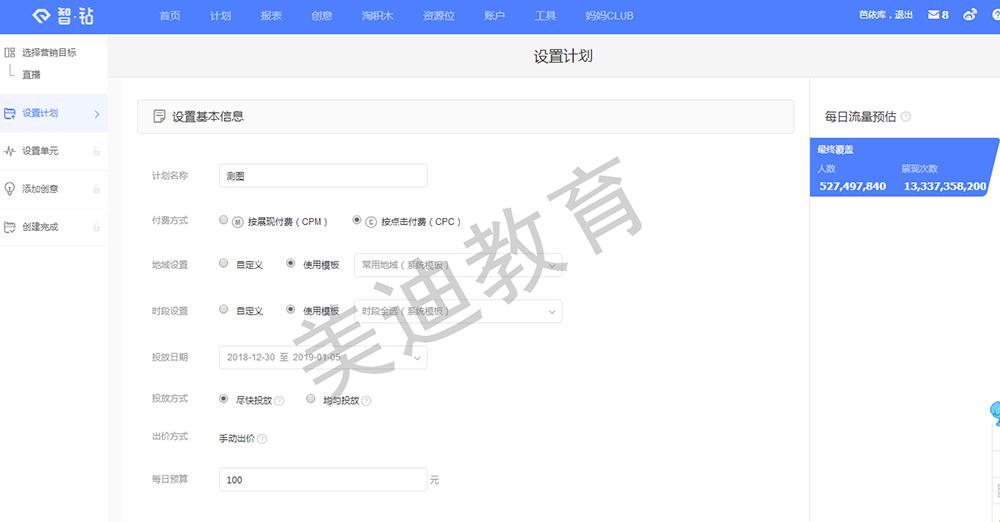The height and width of the screenshot is (522, 1000).
Task: Click the 每日预算 budget input field
Action: click(322, 480)
